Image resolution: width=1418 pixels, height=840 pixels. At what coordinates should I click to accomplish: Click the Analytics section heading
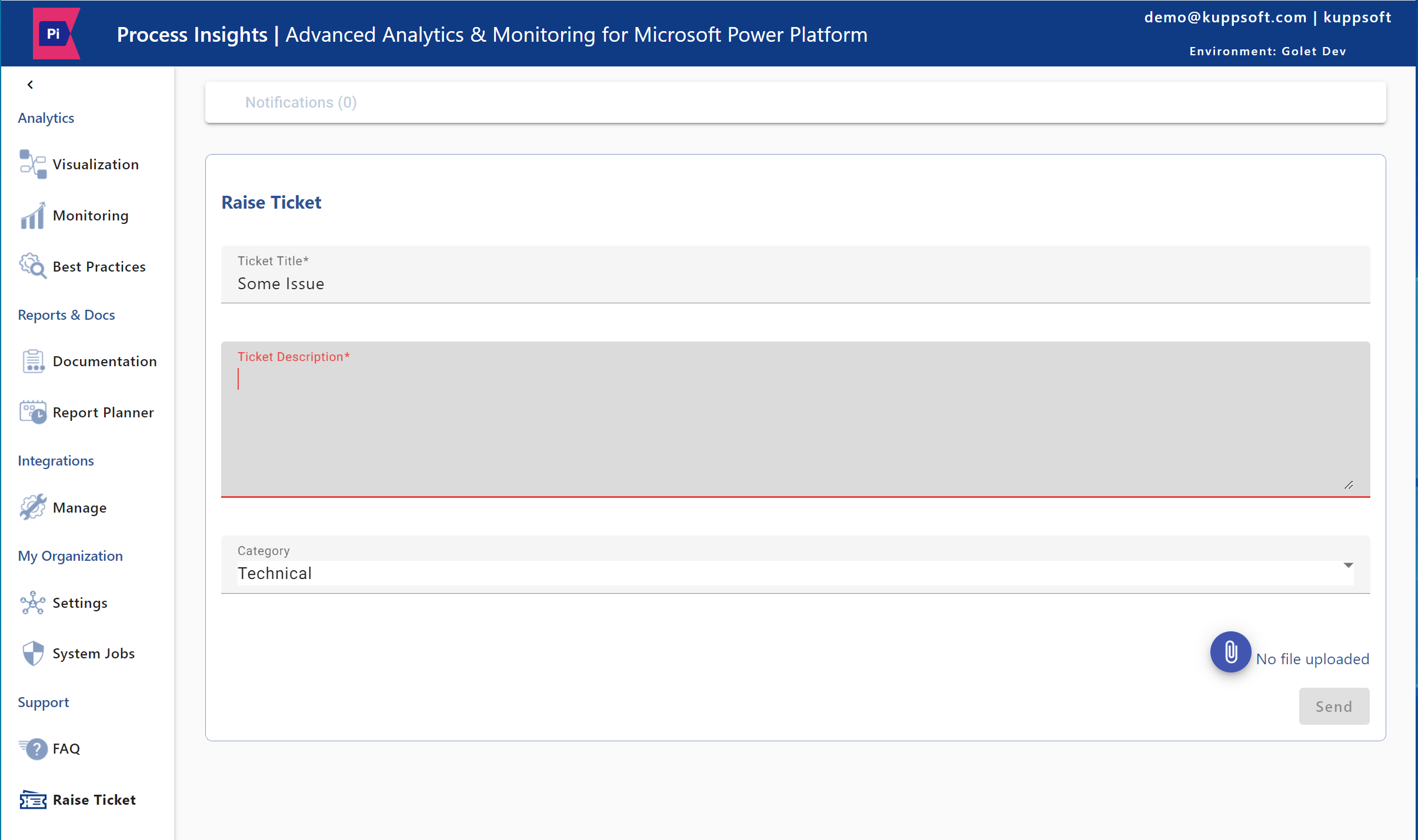pyautogui.click(x=46, y=118)
